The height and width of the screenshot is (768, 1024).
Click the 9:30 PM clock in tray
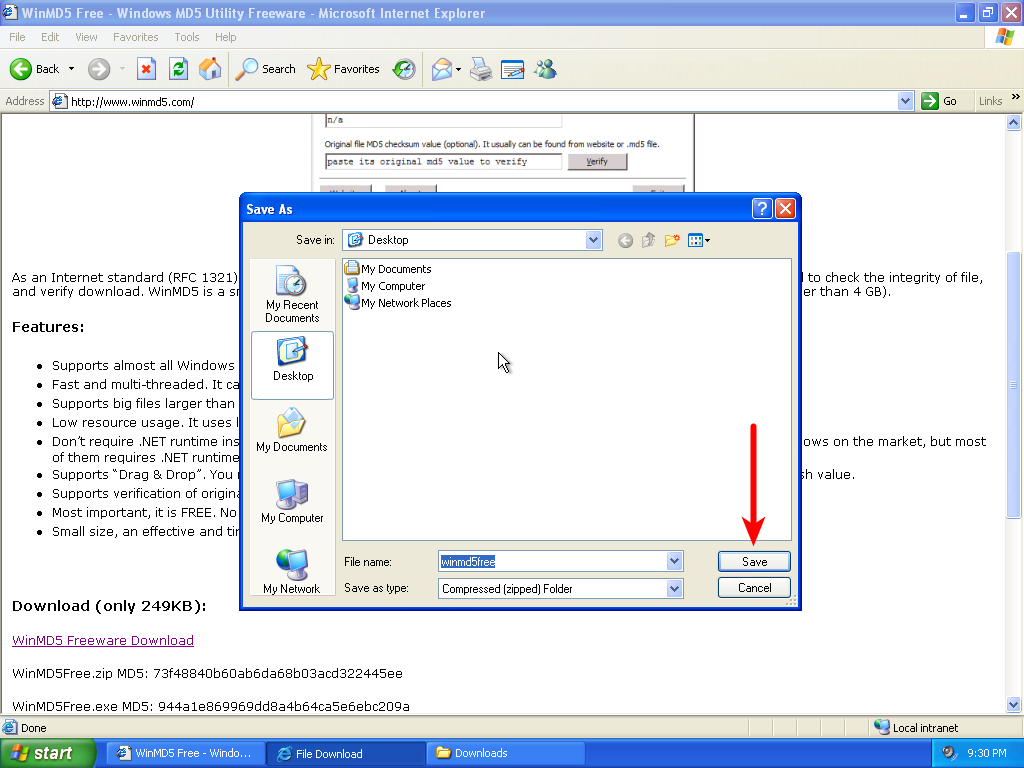[x=986, y=753]
